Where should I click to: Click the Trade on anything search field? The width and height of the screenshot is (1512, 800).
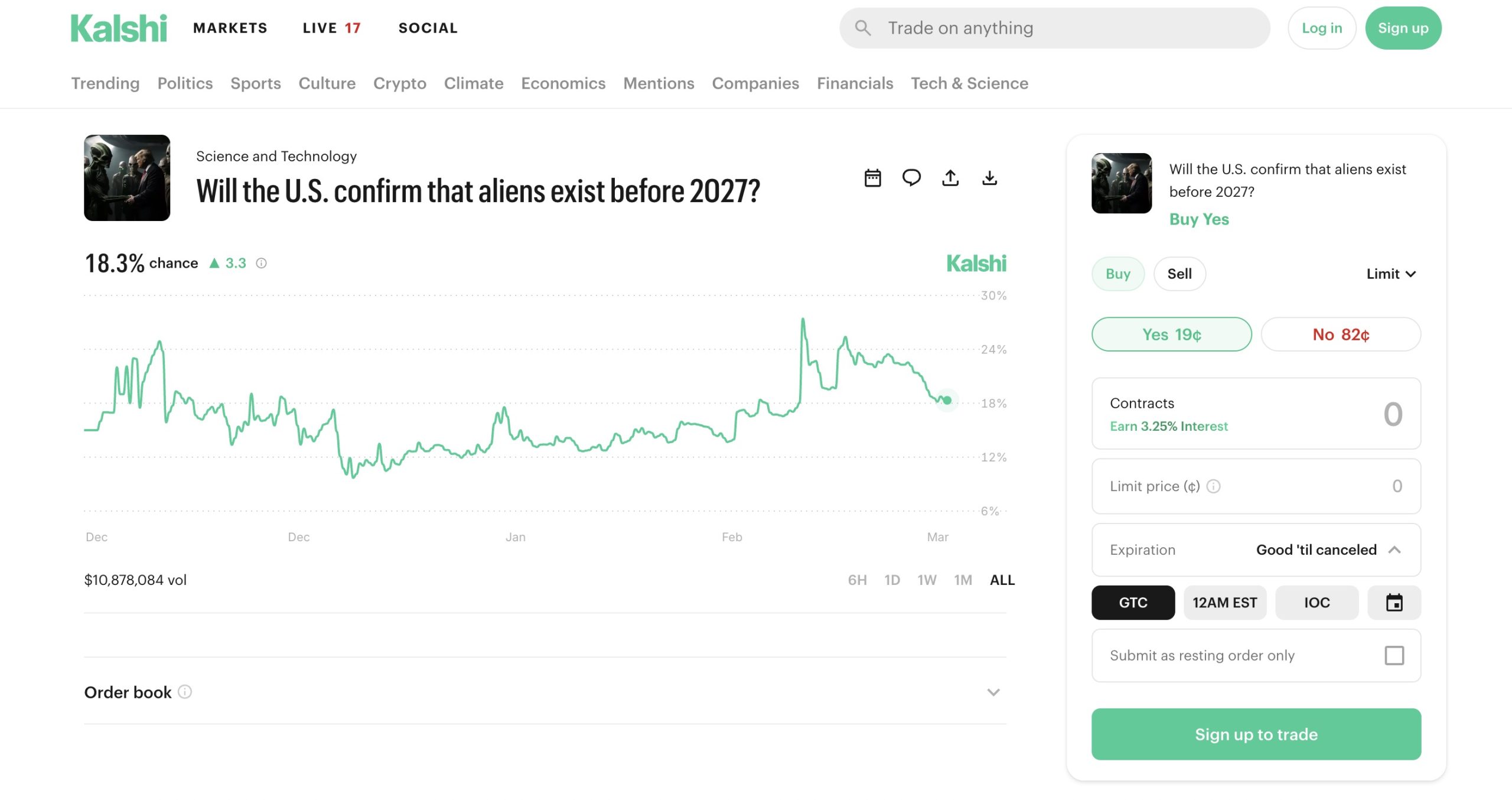pyautogui.click(x=1055, y=28)
